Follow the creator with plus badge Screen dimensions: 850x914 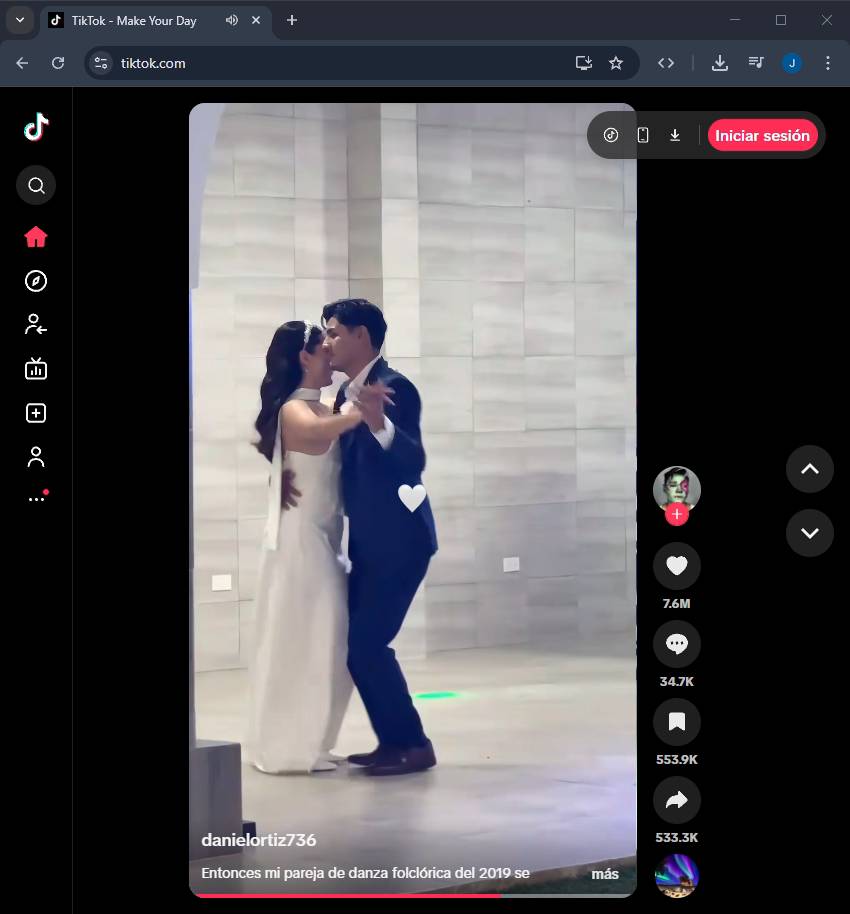point(677,515)
